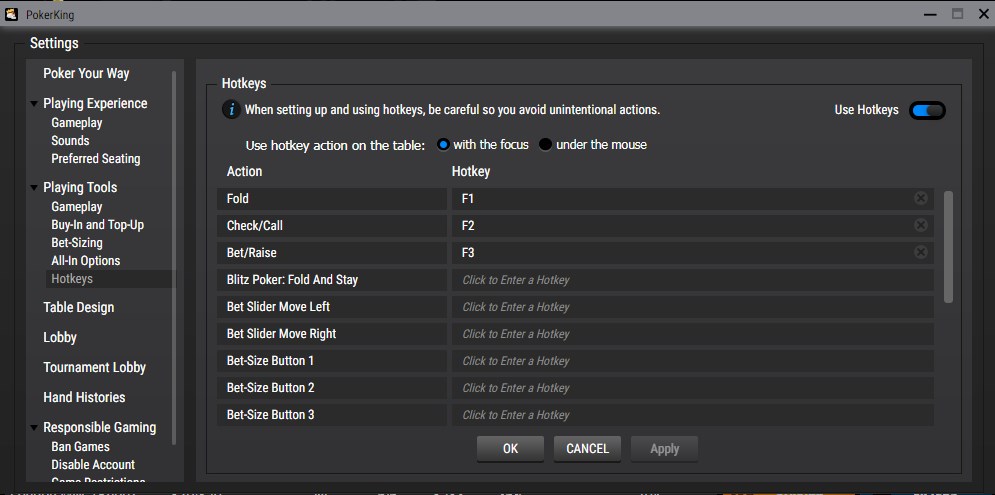Select the Hotkeys sidebar item
The height and width of the screenshot is (495, 995).
[x=110, y=279]
